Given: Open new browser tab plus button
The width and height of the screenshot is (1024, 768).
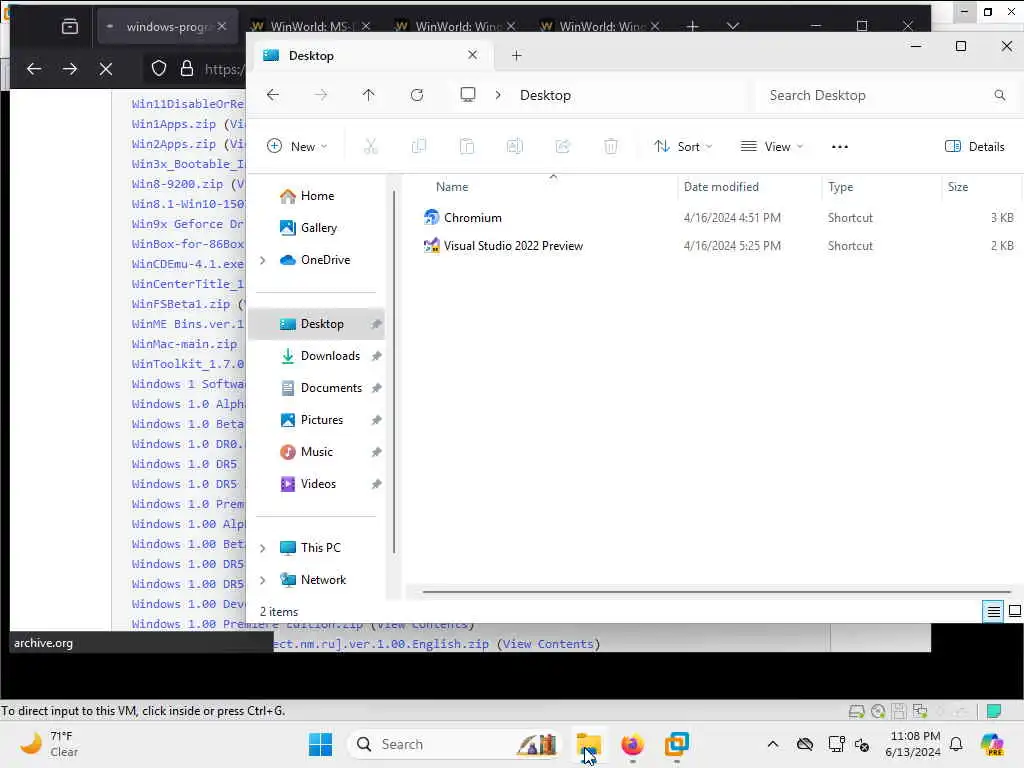Looking at the screenshot, I should 692,26.
